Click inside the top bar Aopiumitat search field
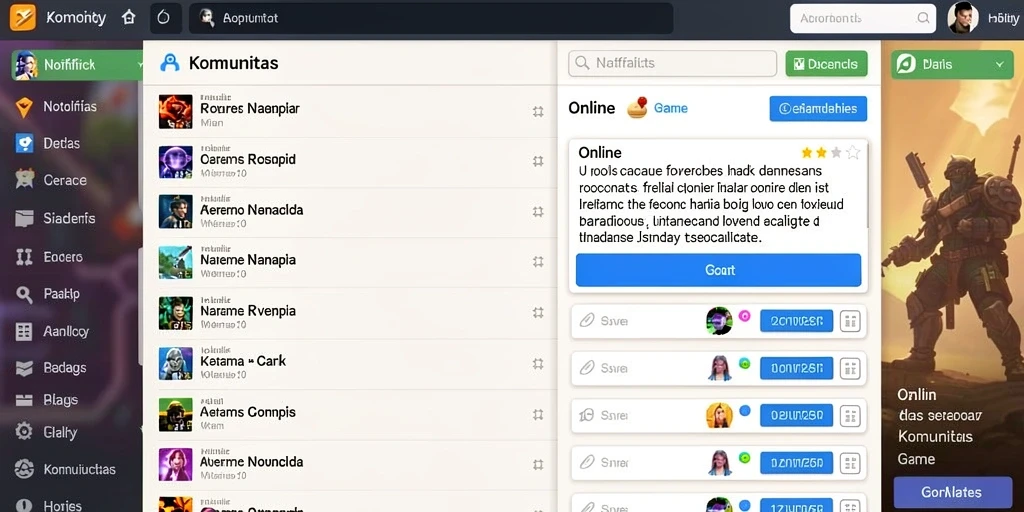Image resolution: width=1024 pixels, height=512 pixels. point(431,18)
